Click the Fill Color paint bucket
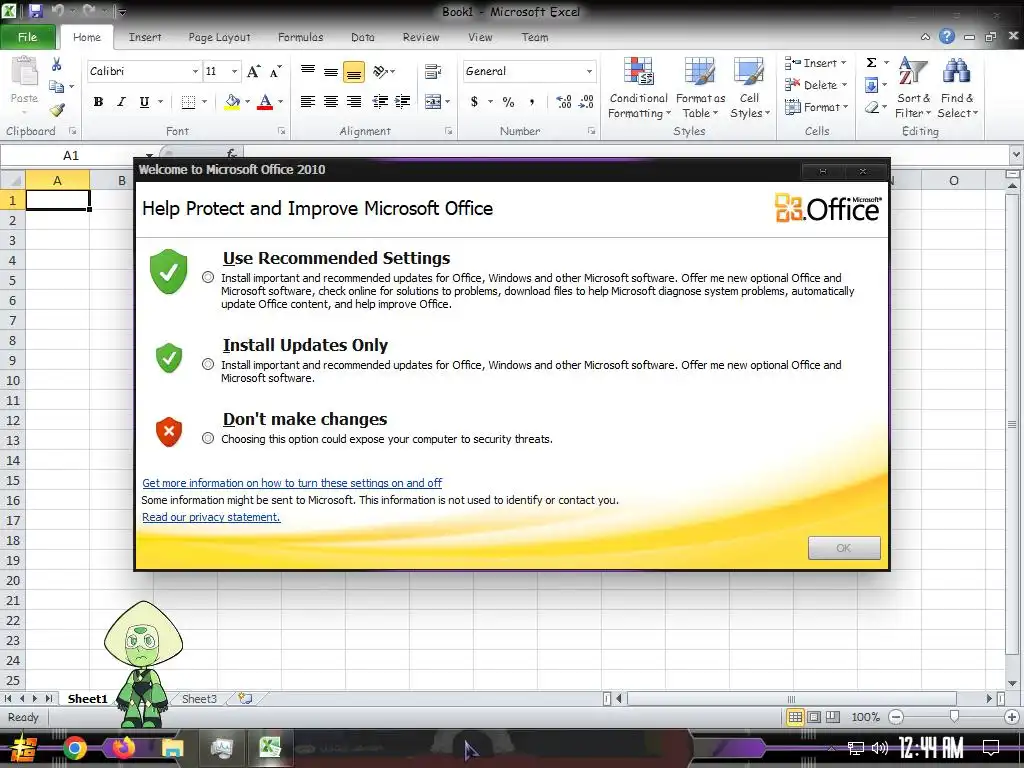 click(232, 102)
